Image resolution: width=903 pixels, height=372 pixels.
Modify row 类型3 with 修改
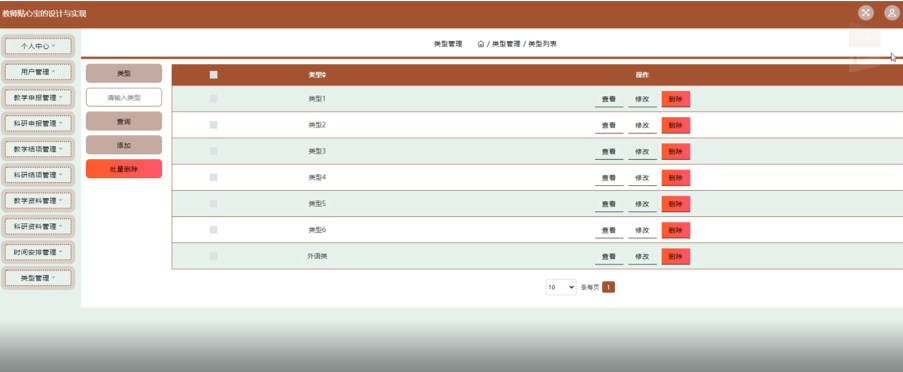click(x=642, y=152)
